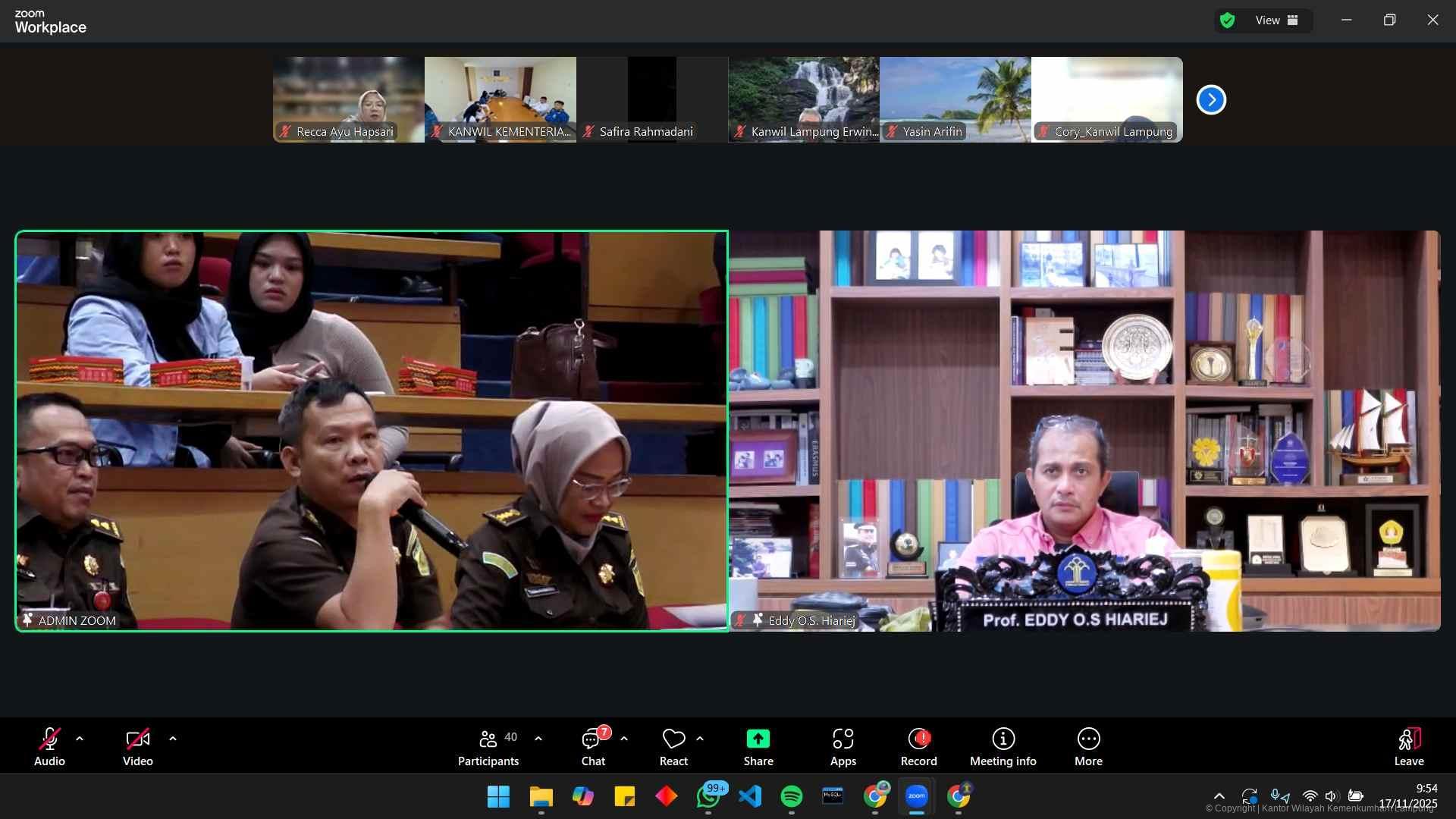Select Recca Ayu Hapsari video thumbnail
Viewport: 1456px width, 819px height.
[348, 99]
